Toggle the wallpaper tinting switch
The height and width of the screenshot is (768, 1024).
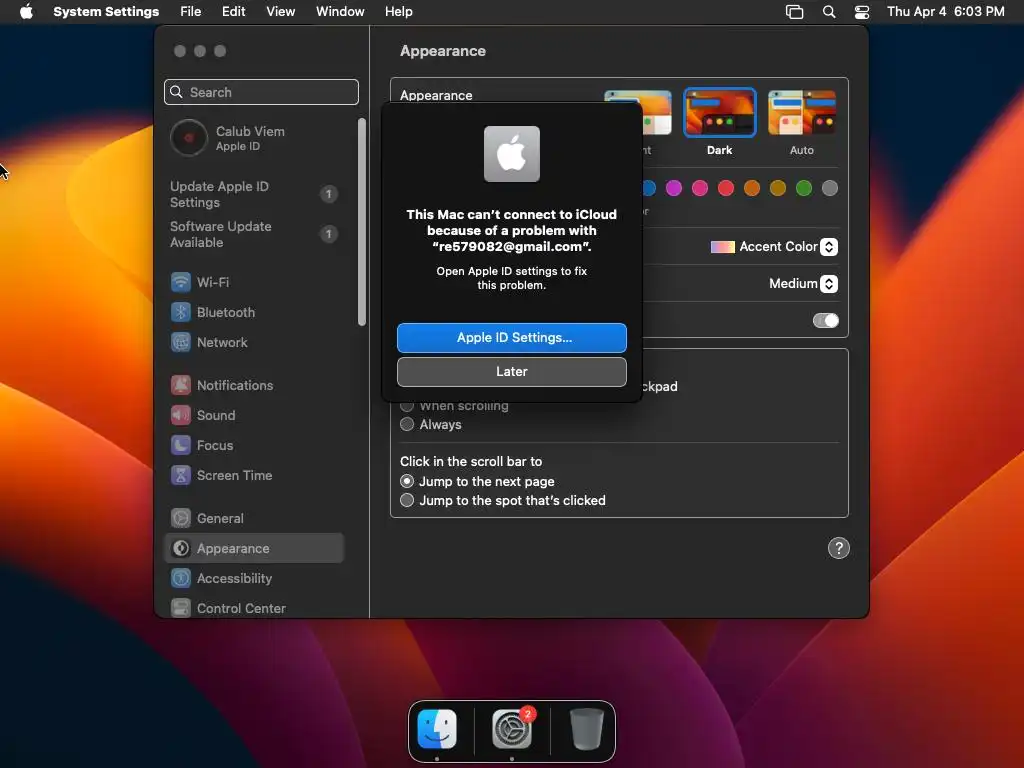click(825, 320)
